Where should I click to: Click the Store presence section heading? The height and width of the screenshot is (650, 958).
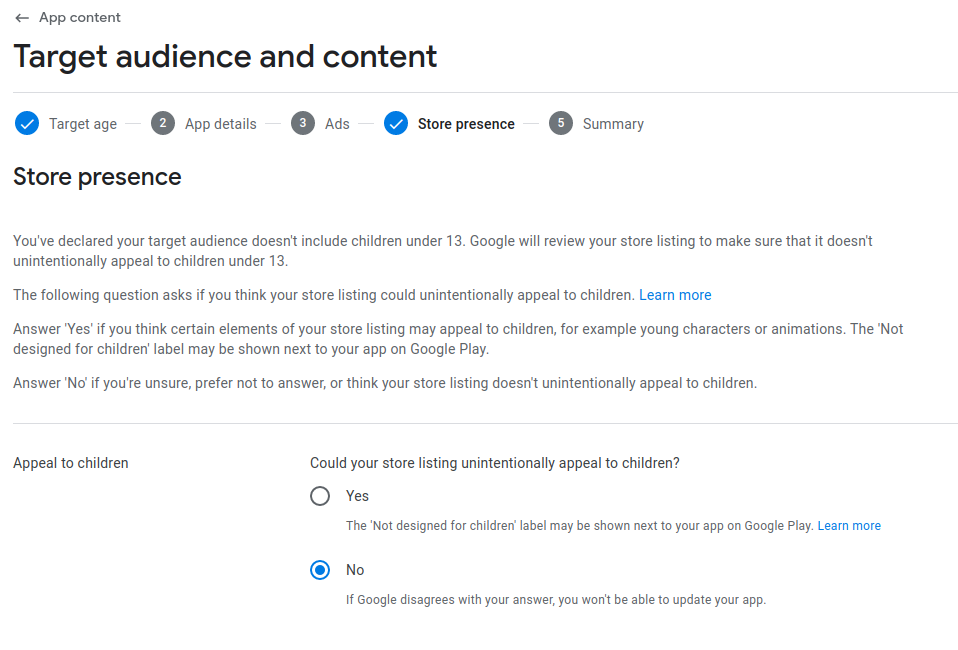point(97,177)
